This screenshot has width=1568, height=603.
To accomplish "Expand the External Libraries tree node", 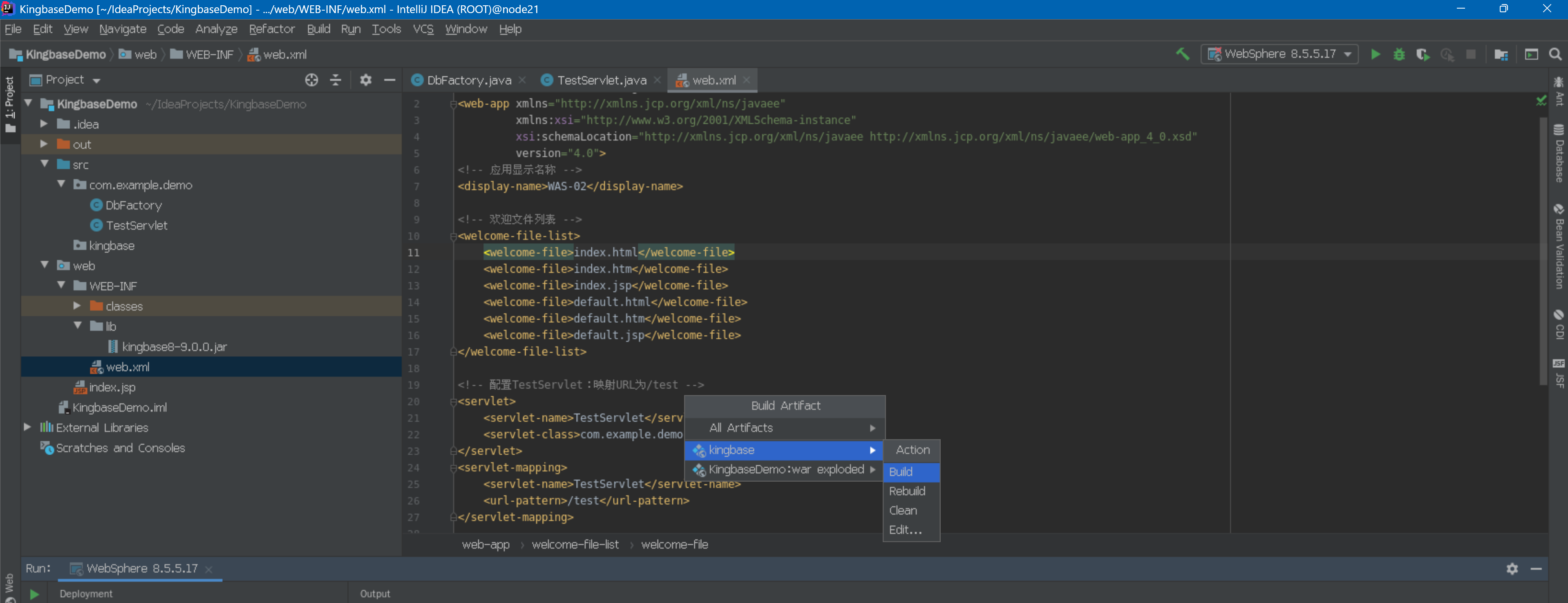I will point(27,427).
